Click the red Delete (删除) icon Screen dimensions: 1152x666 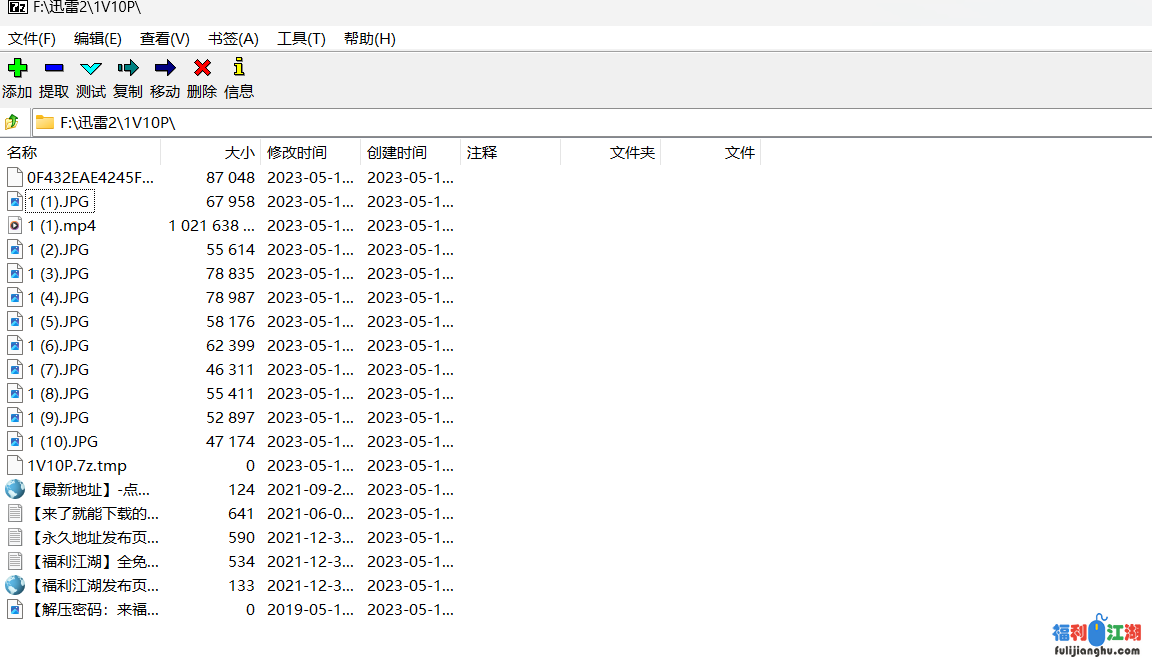[x=202, y=69]
